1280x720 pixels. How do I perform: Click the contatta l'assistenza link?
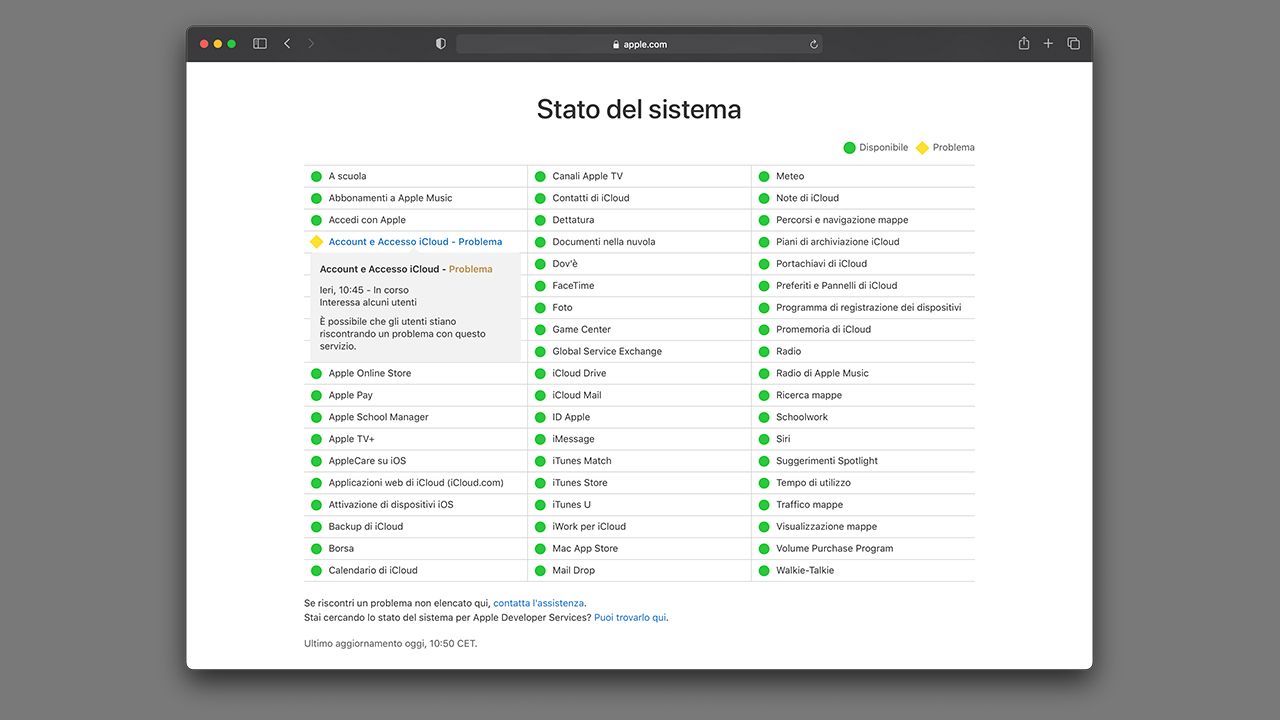(538, 603)
